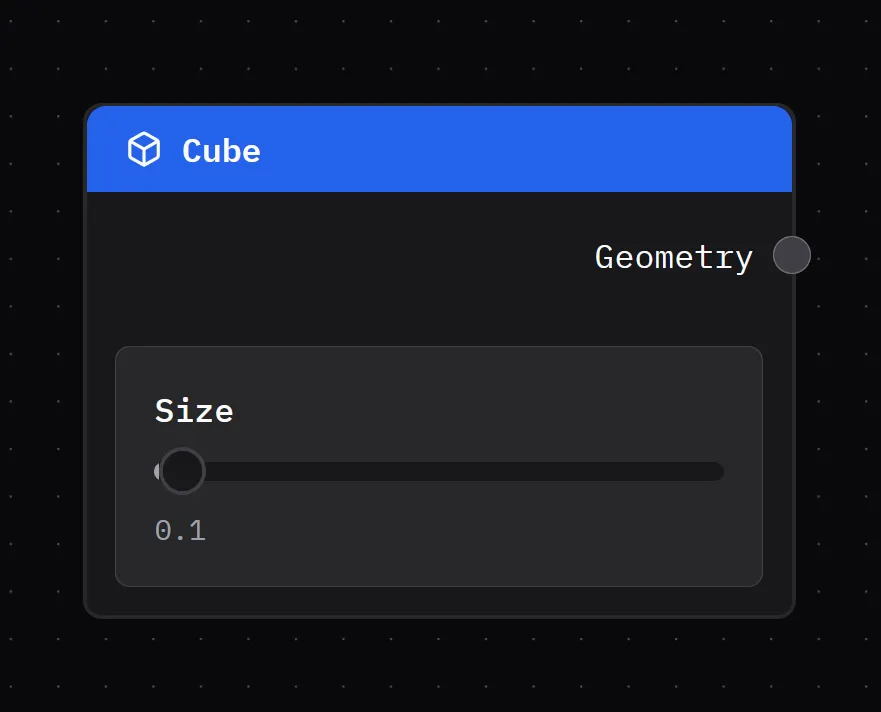The width and height of the screenshot is (881, 712).
Task: Select the Size parameter label
Action: coord(193,410)
